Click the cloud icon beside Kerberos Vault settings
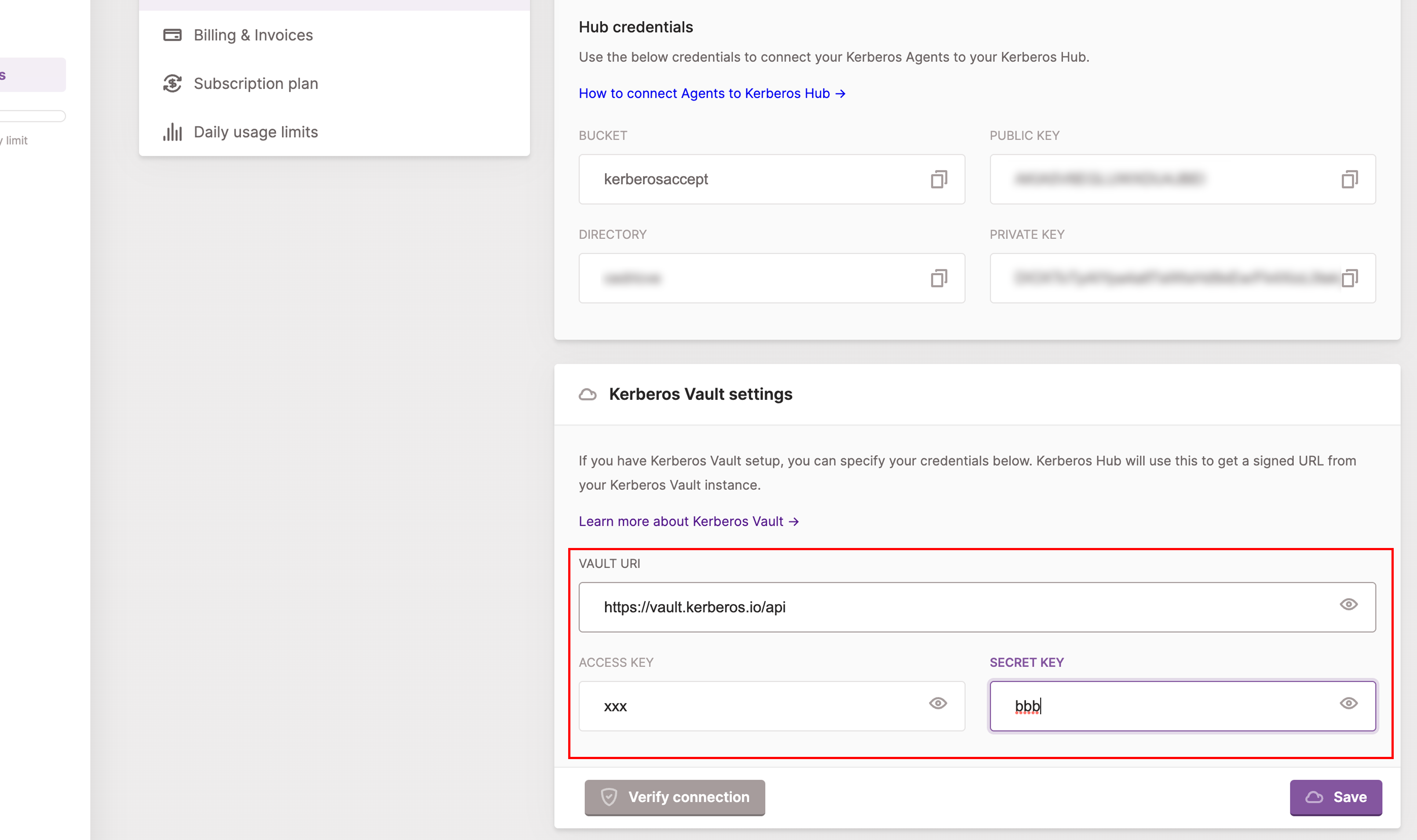The height and width of the screenshot is (840, 1417). (588, 394)
